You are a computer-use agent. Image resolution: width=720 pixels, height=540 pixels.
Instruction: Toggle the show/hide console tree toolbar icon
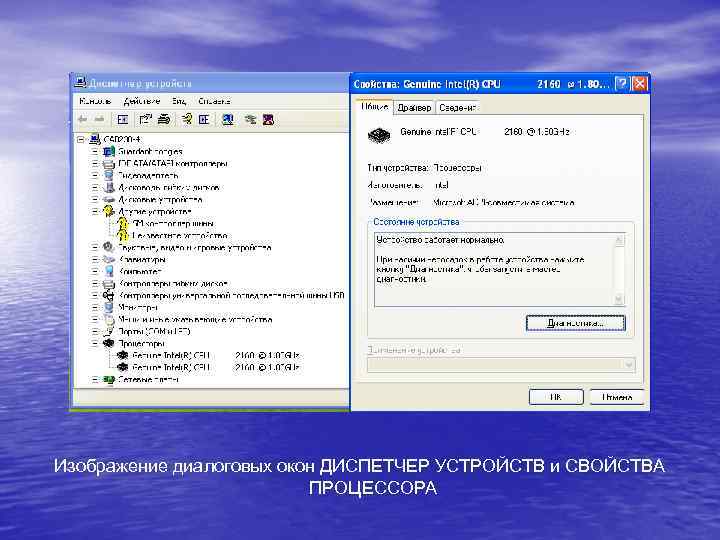click(x=123, y=120)
